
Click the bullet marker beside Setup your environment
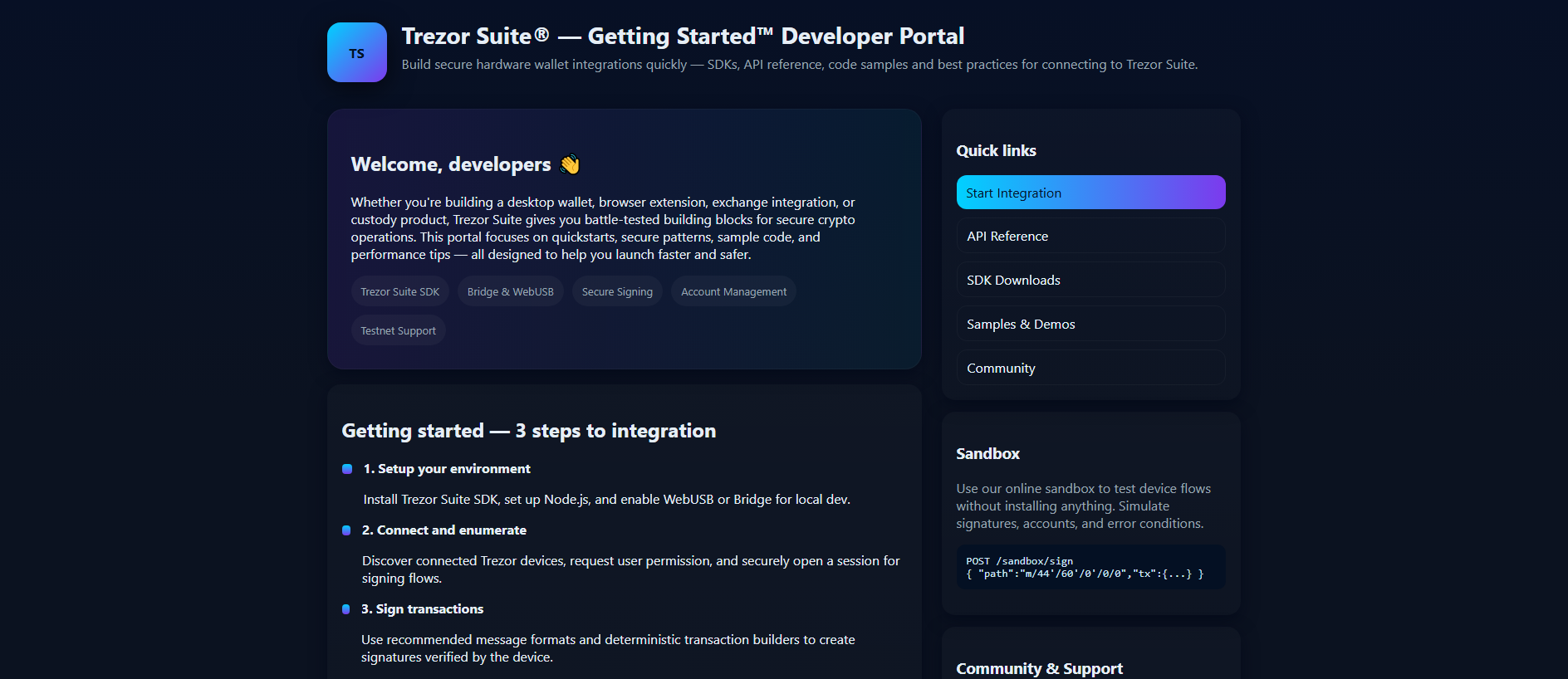click(347, 469)
